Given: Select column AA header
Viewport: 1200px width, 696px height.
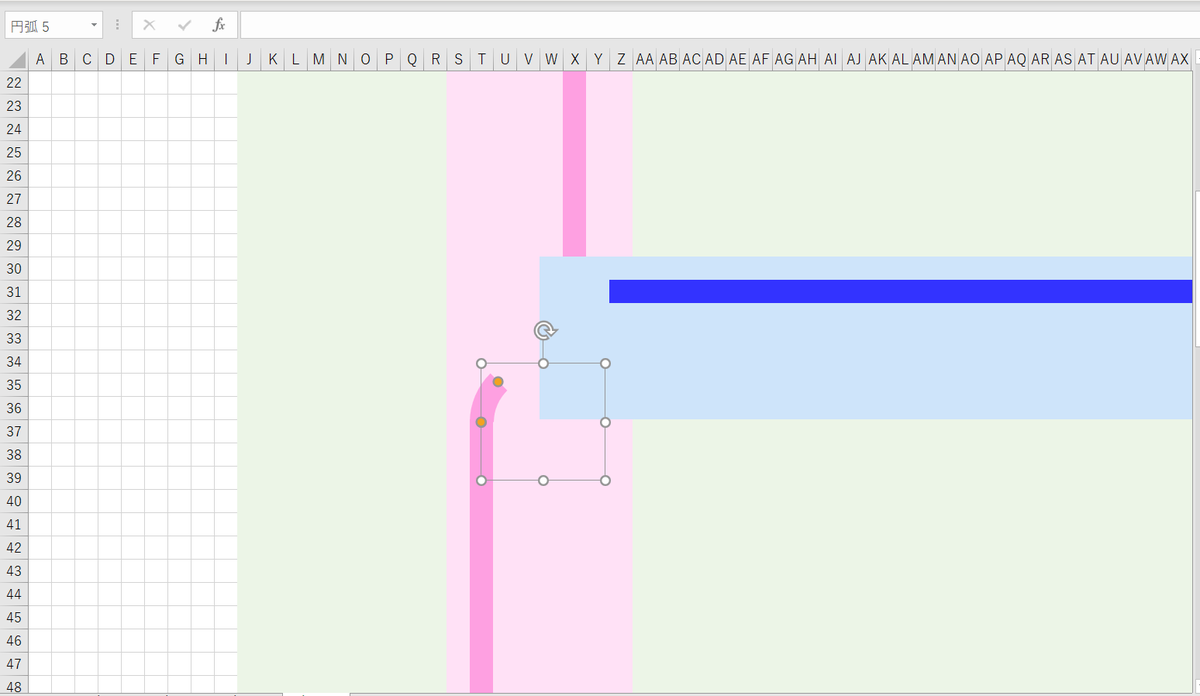Looking at the screenshot, I should coord(644,60).
